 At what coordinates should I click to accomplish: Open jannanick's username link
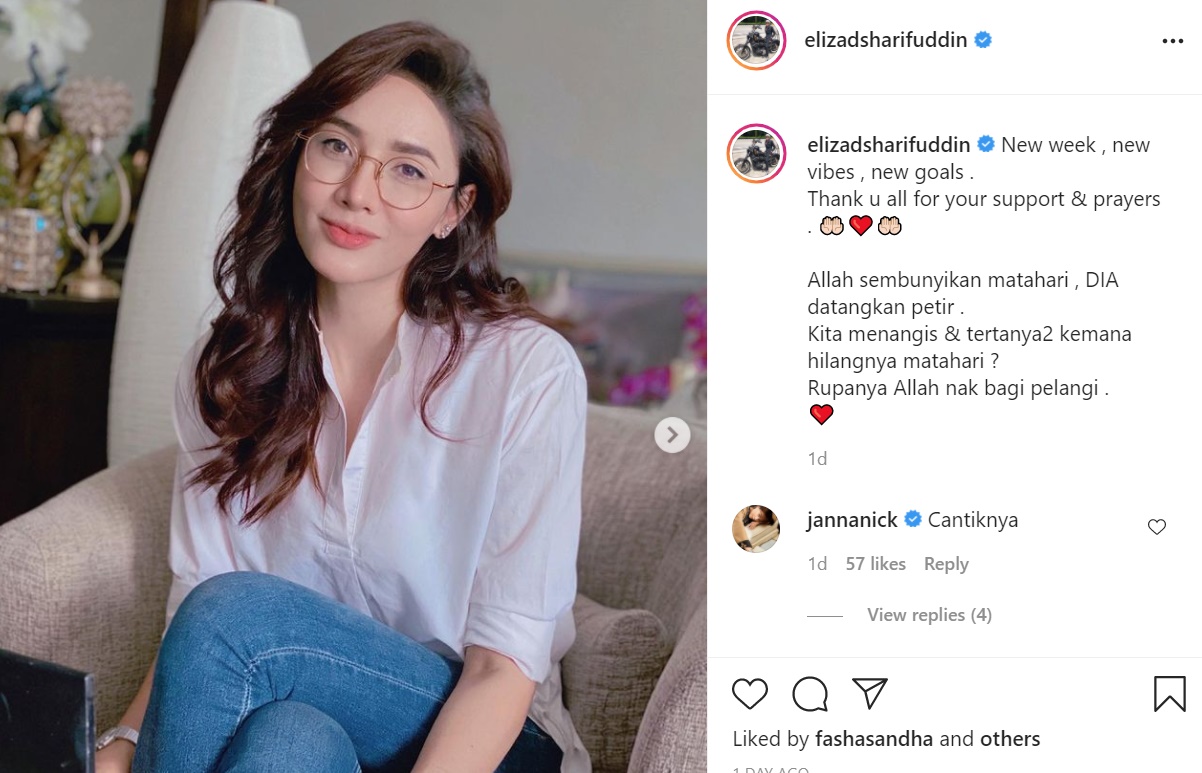pyautogui.click(x=853, y=520)
